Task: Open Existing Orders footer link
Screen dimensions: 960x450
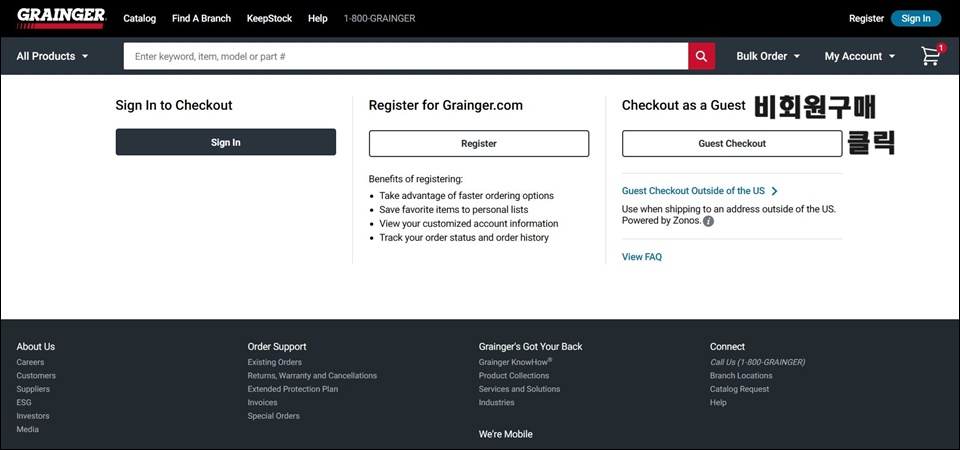Action: pos(275,362)
